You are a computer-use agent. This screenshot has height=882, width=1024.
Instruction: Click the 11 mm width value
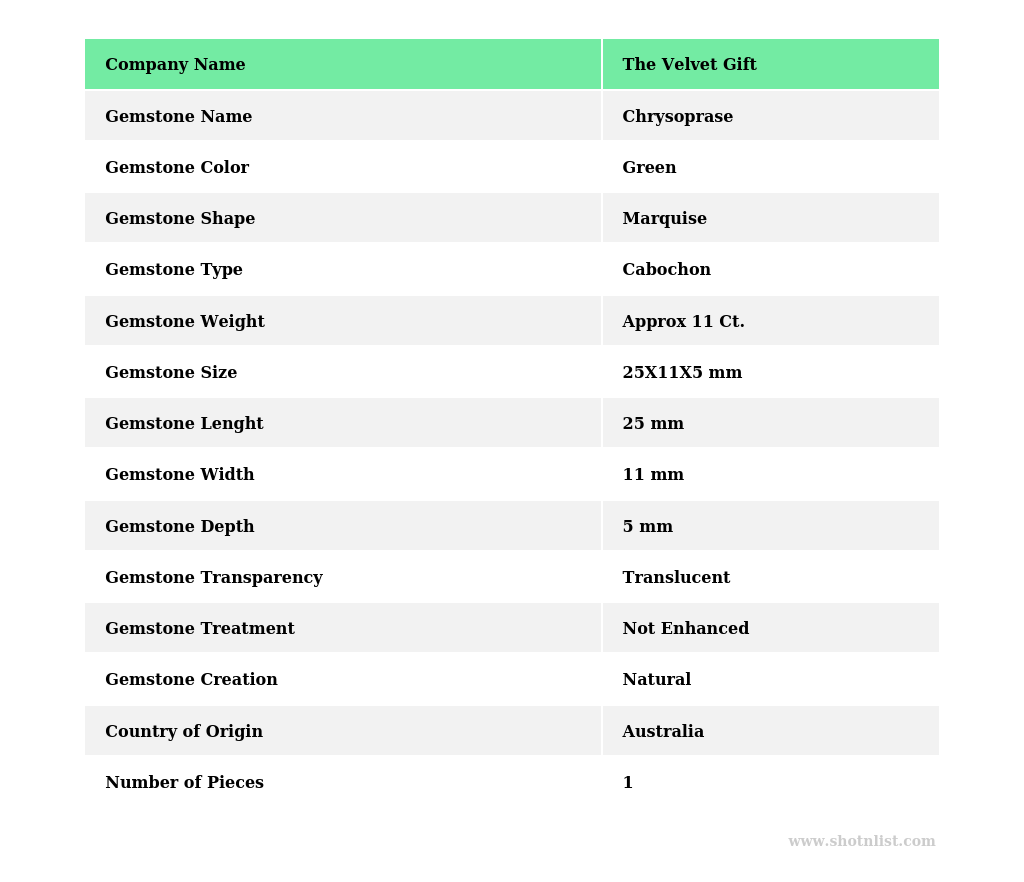pos(653,475)
